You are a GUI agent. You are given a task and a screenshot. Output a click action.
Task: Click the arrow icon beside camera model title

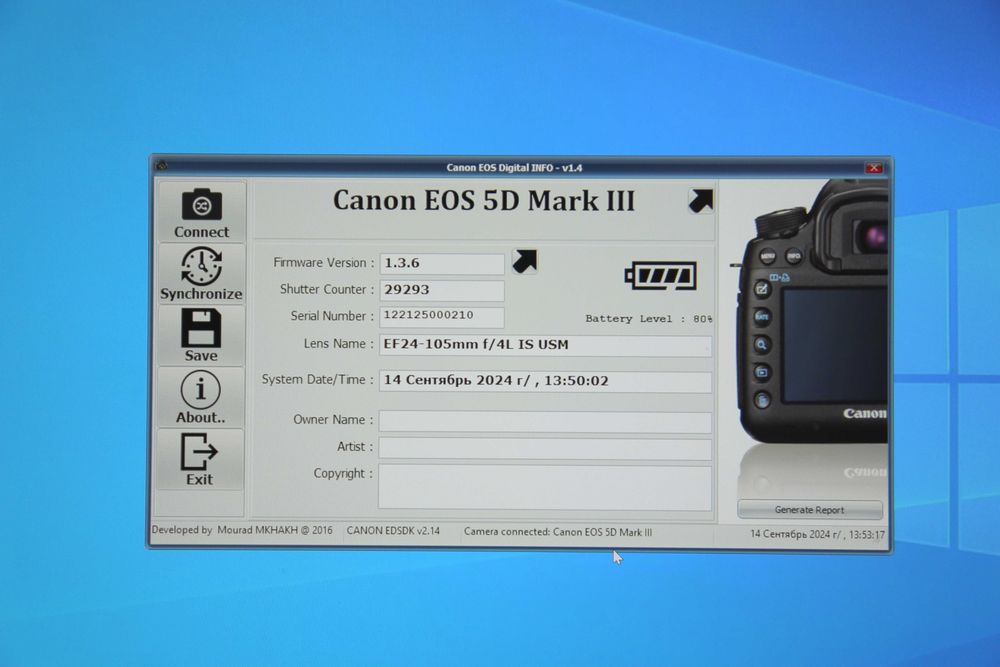click(x=700, y=200)
